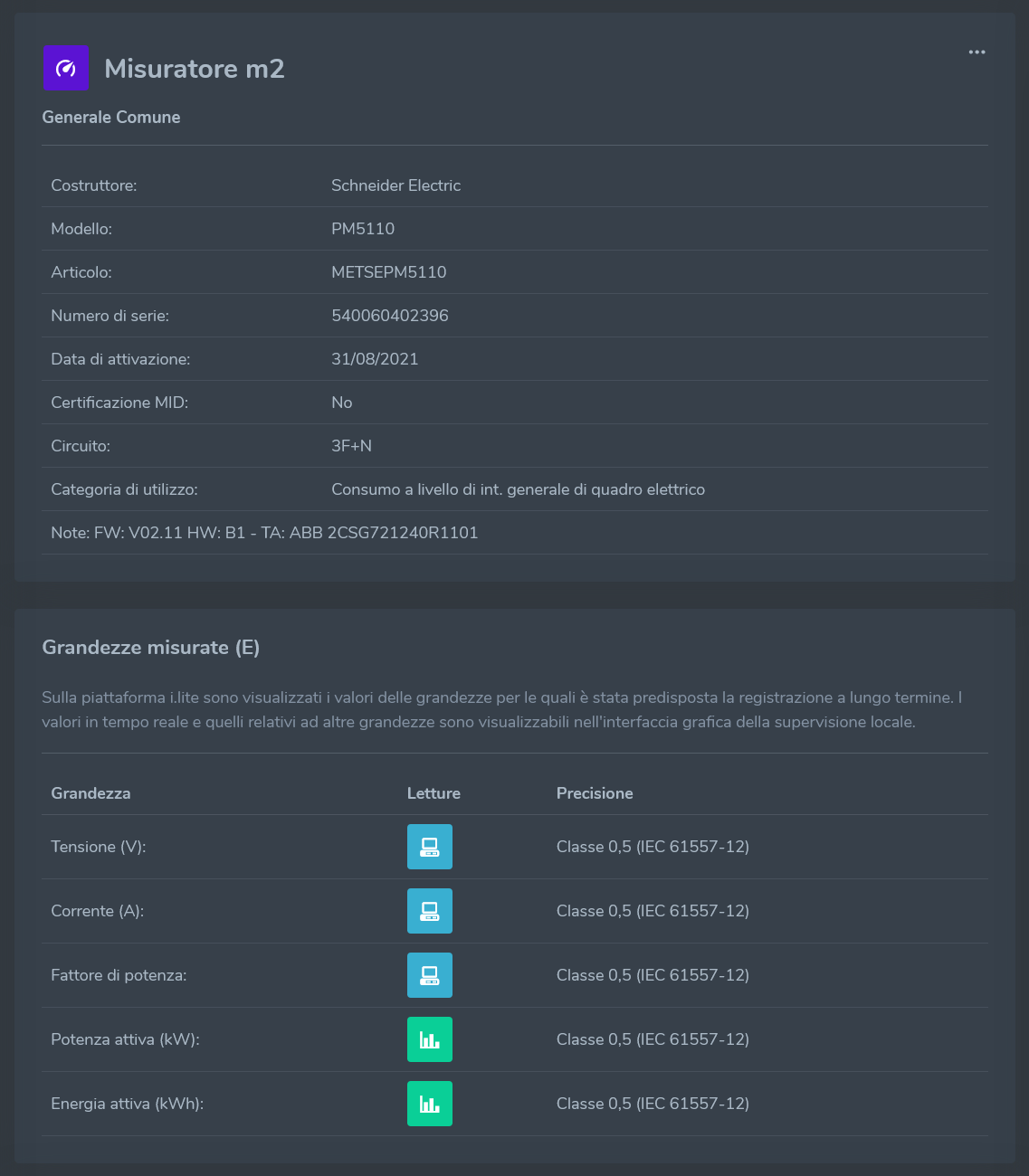
Task: Click the Precisione column header
Action: (595, 793)
